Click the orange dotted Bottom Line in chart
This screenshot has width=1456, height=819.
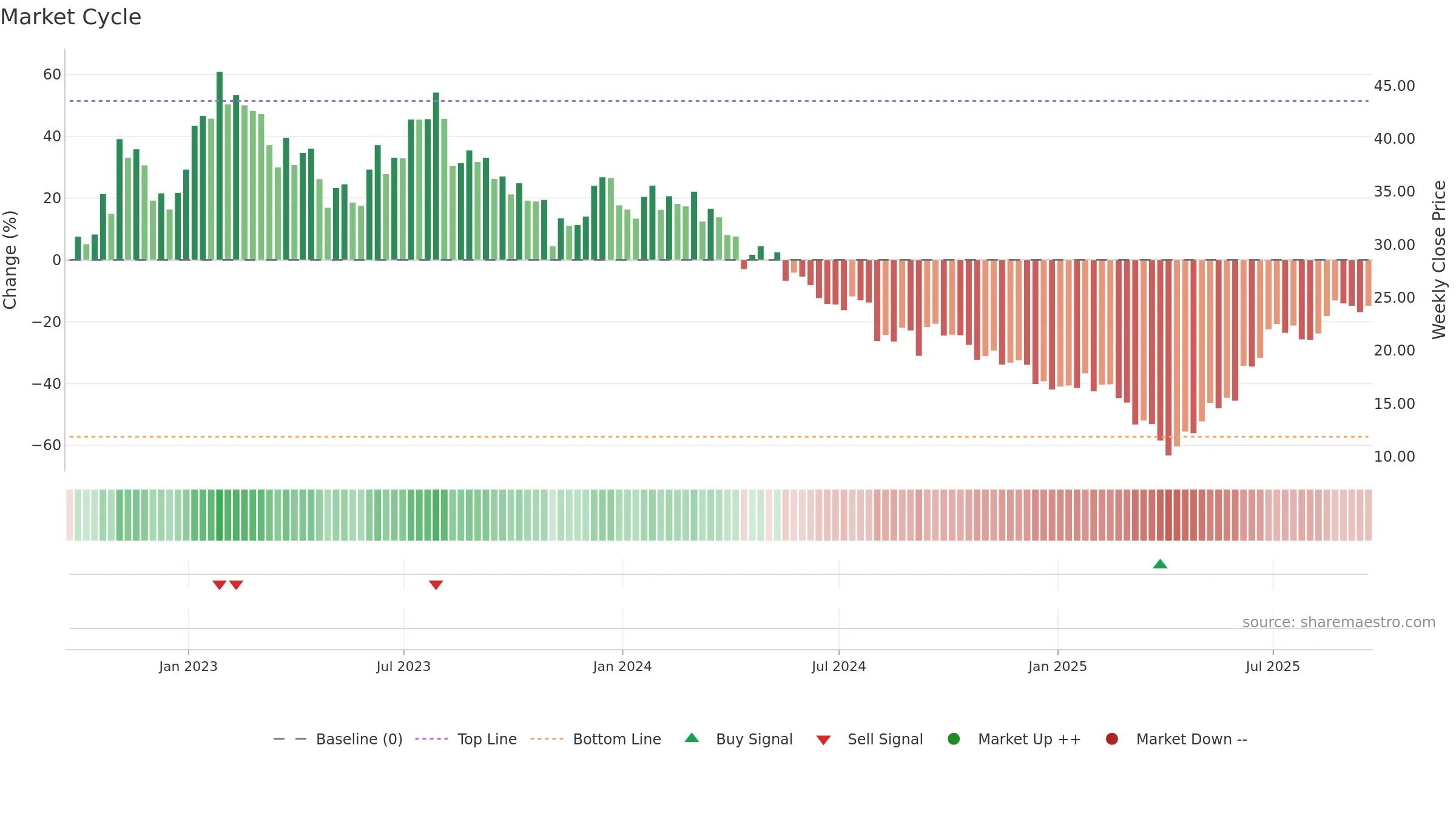click(x=719, y=437)
